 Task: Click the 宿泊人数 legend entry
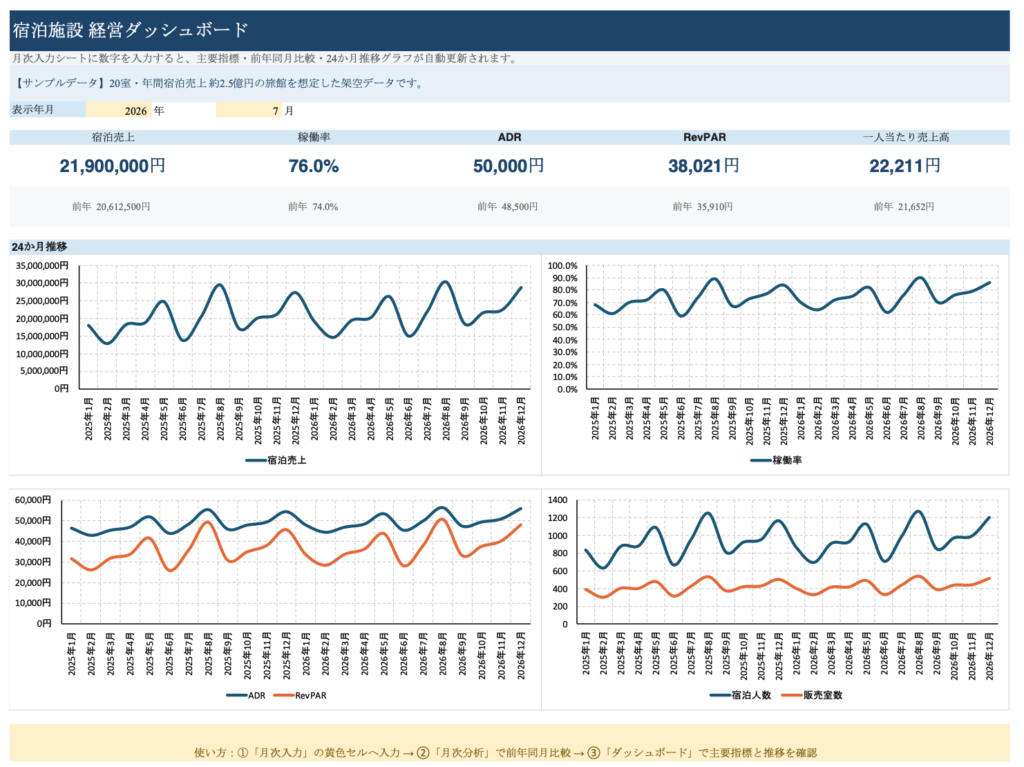[741, 695]
